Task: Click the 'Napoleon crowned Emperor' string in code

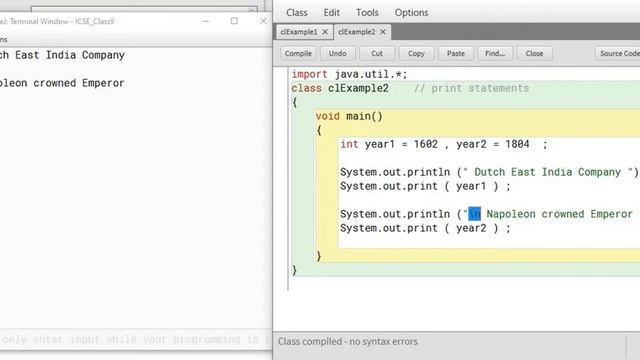Action: 559,214
